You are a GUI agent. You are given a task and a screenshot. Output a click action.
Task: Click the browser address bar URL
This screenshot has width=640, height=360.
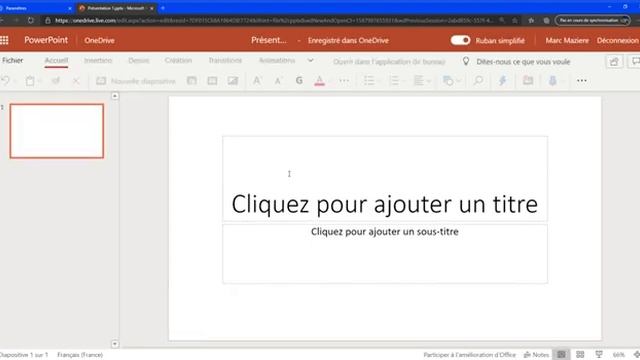tap(273, 20)
